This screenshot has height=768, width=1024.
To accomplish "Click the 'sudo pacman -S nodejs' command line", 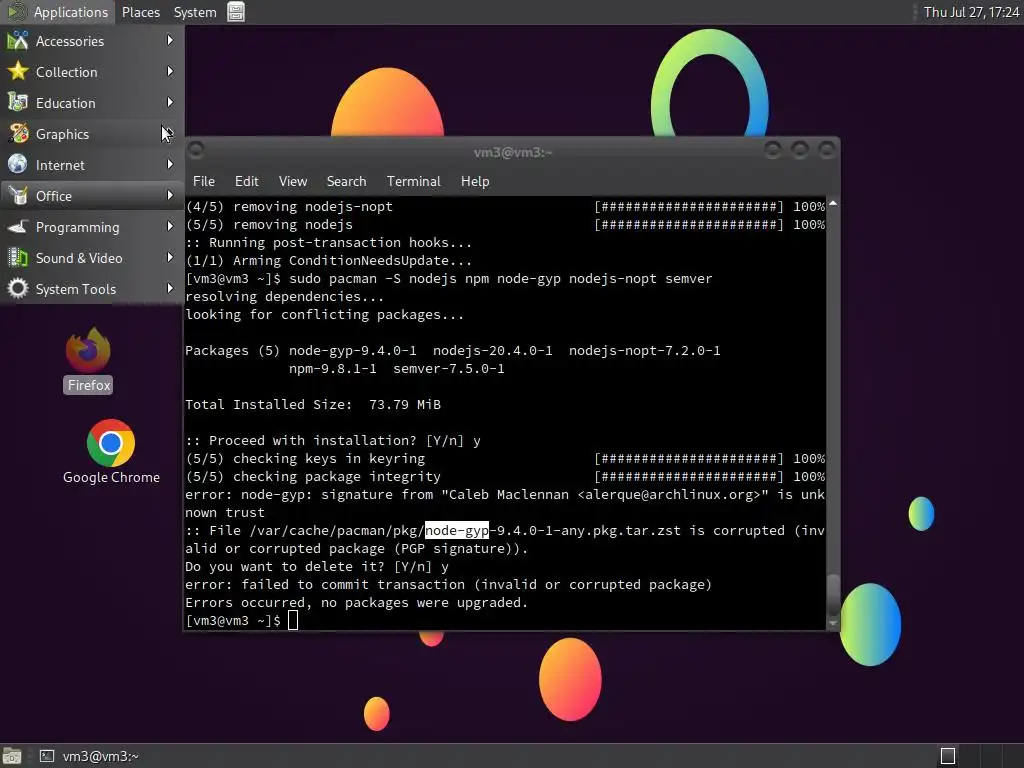I will click(x=449, y=278).
